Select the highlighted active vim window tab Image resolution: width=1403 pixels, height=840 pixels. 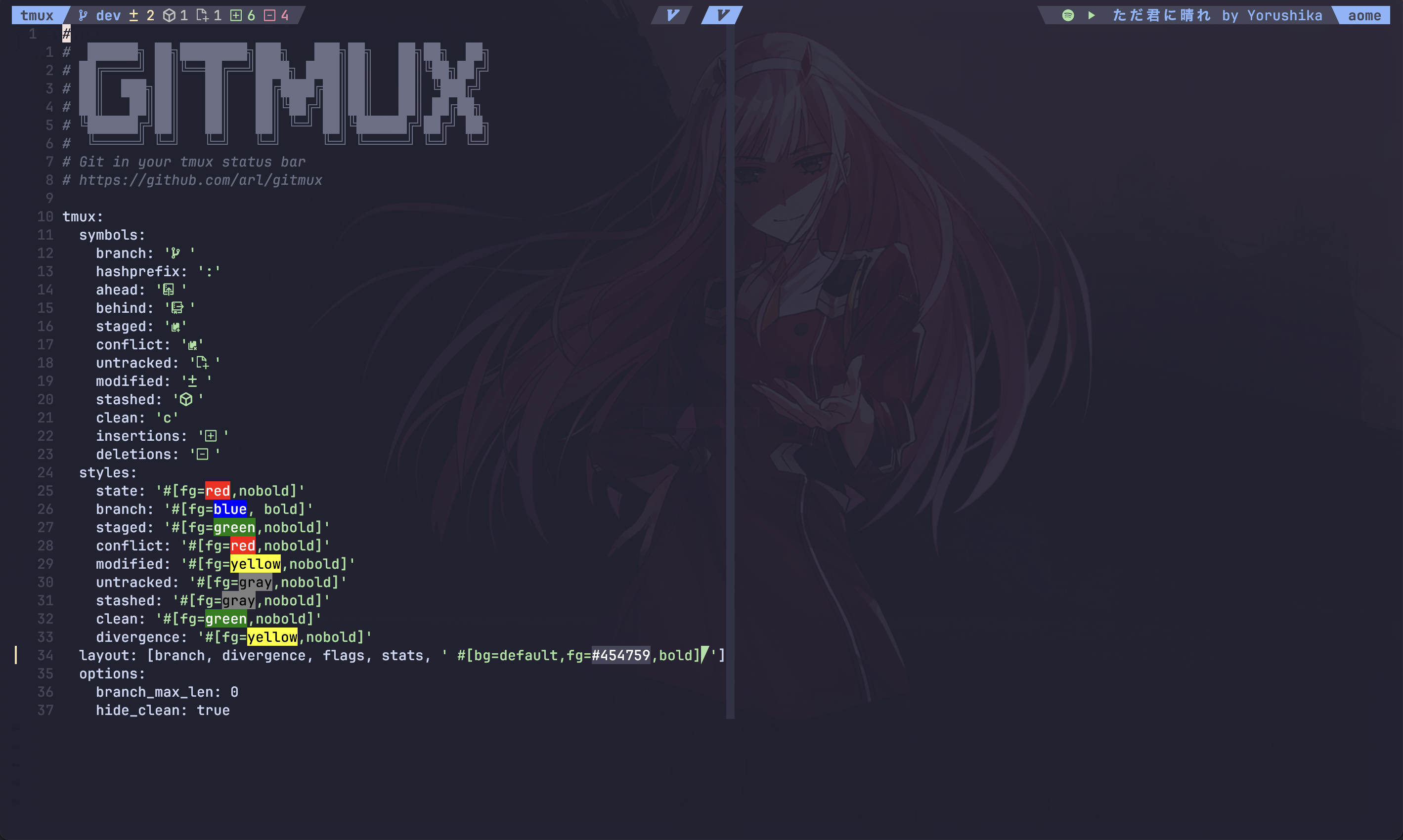click(722, 15)
